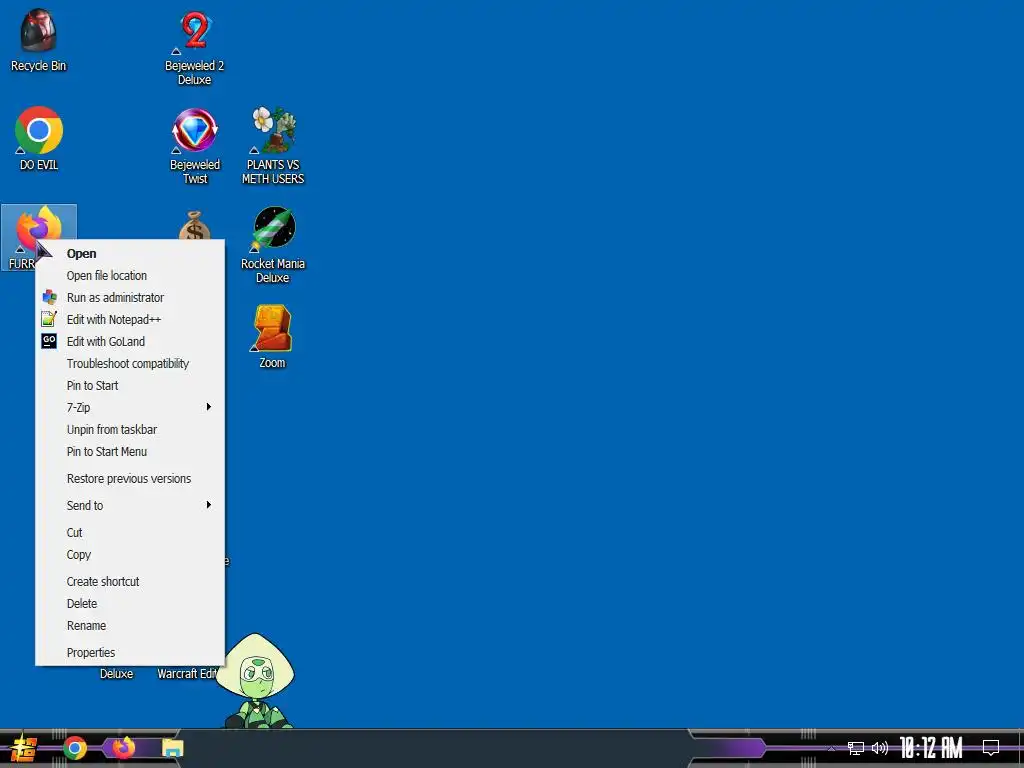Select the Deluxe label below the menu

[x=116, y=674]
